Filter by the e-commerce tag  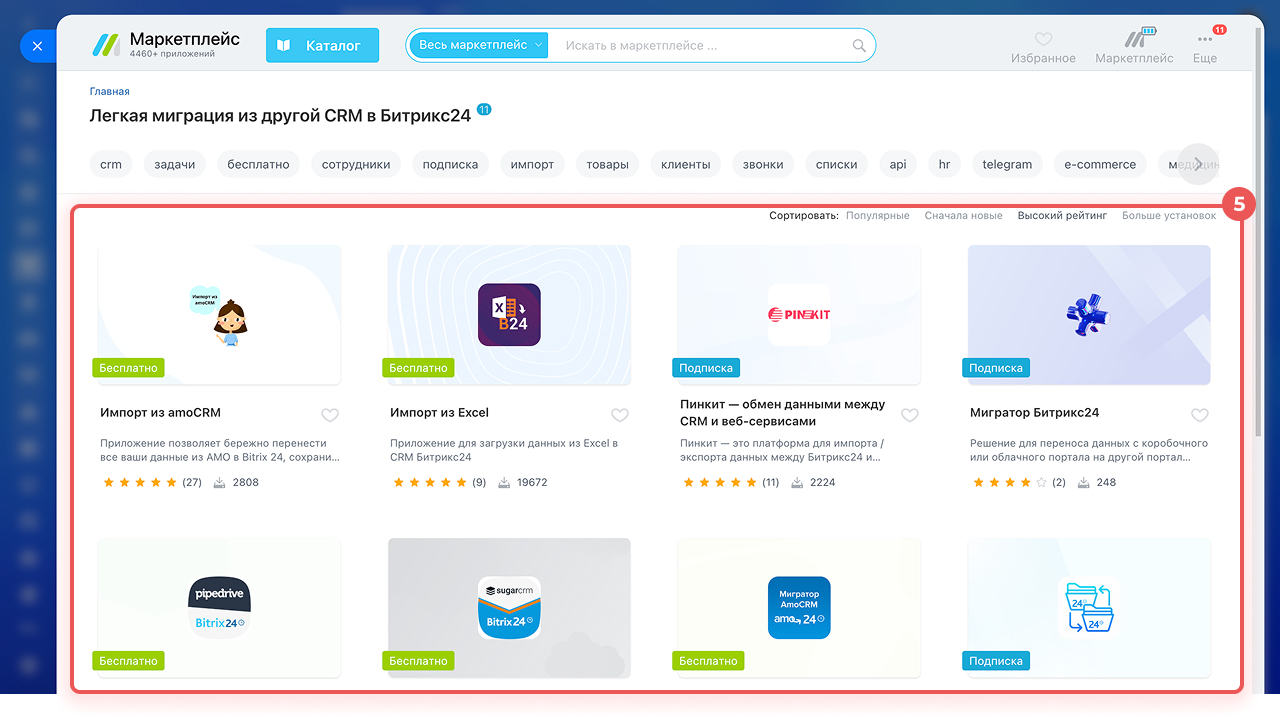tap(1100, 164)
